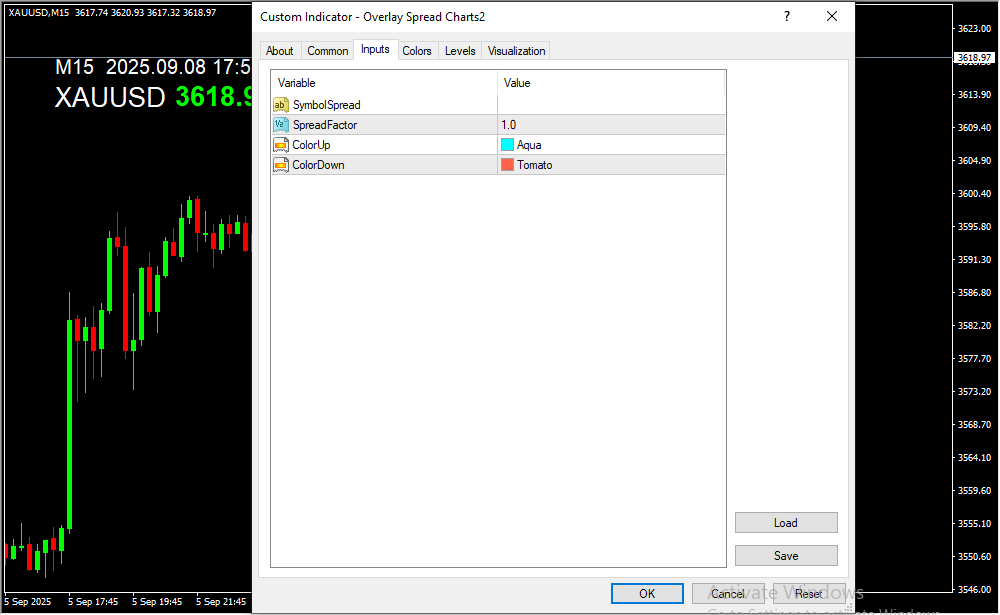Select the SpreadFactor value 1.0 cell
The width and height of the screenshot is (1000, 615).
pyautogui.click(x=610, y=125)
